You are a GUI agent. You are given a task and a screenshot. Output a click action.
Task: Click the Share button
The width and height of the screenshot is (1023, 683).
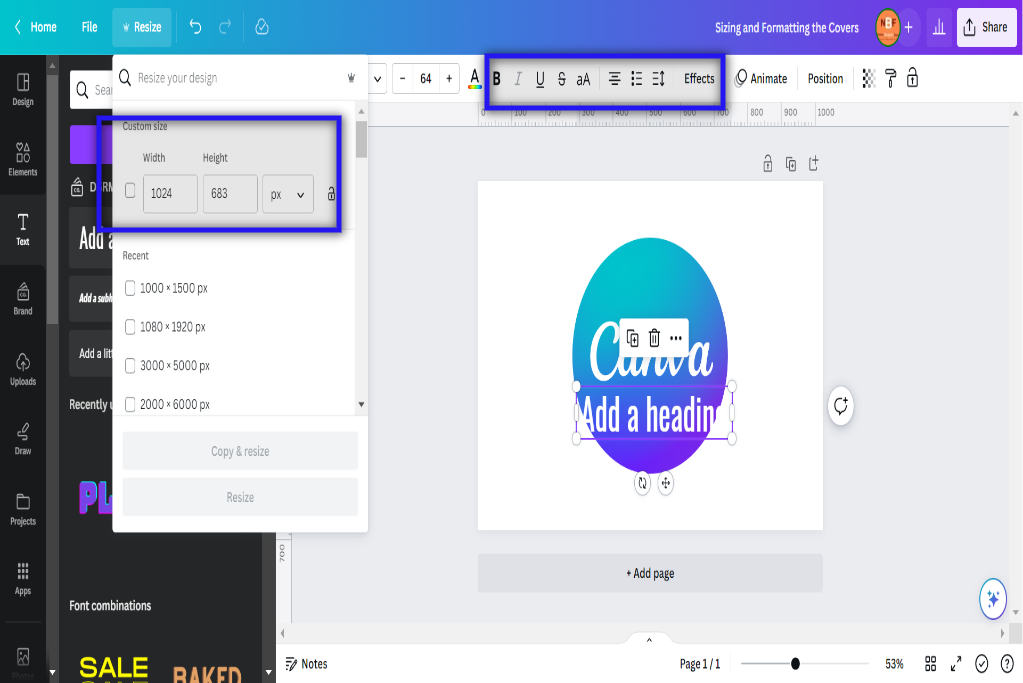point(986,27)
